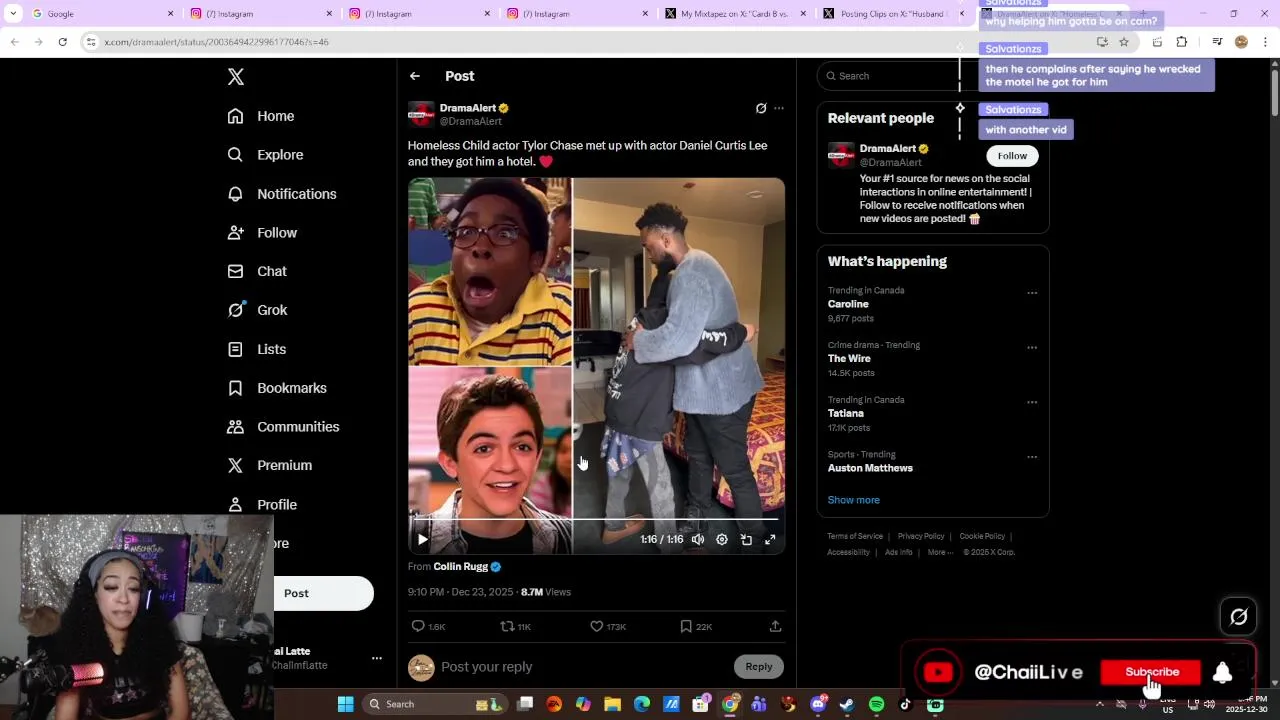1280x720 pixels.
Task: Open more options for Auston Matthews trend
Action: pos(1032,457)
